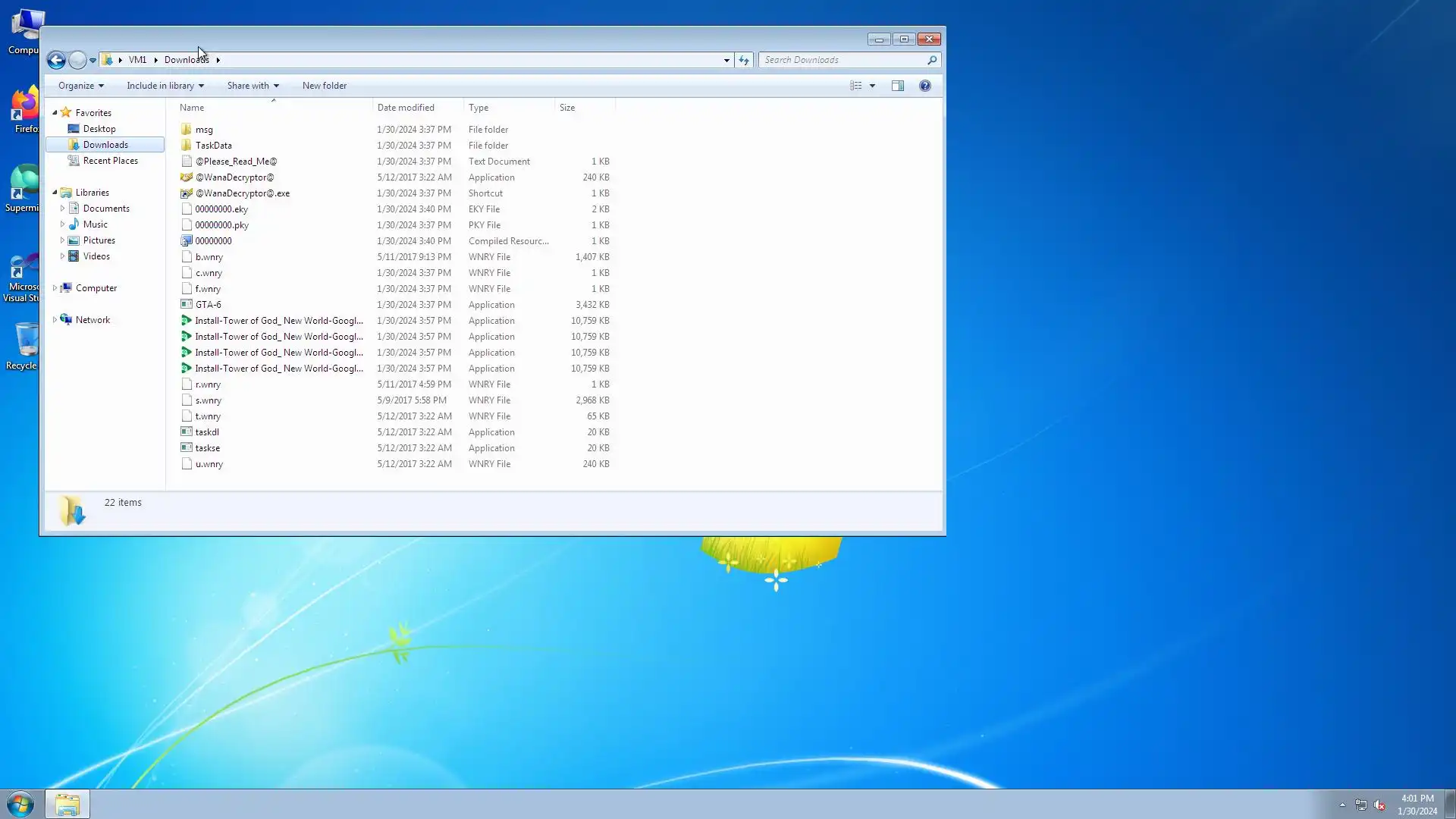Open the Windows Start button
1456x819 pixels.
(20, 804)
